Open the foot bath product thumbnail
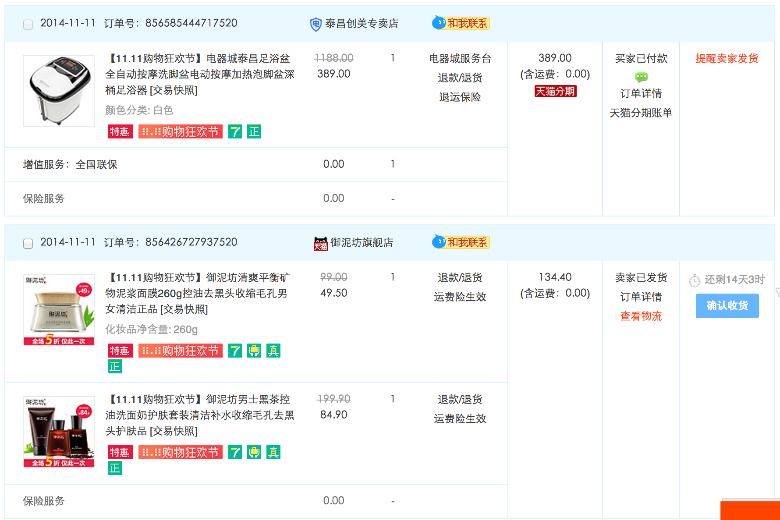780x520 pixels. 59,91
